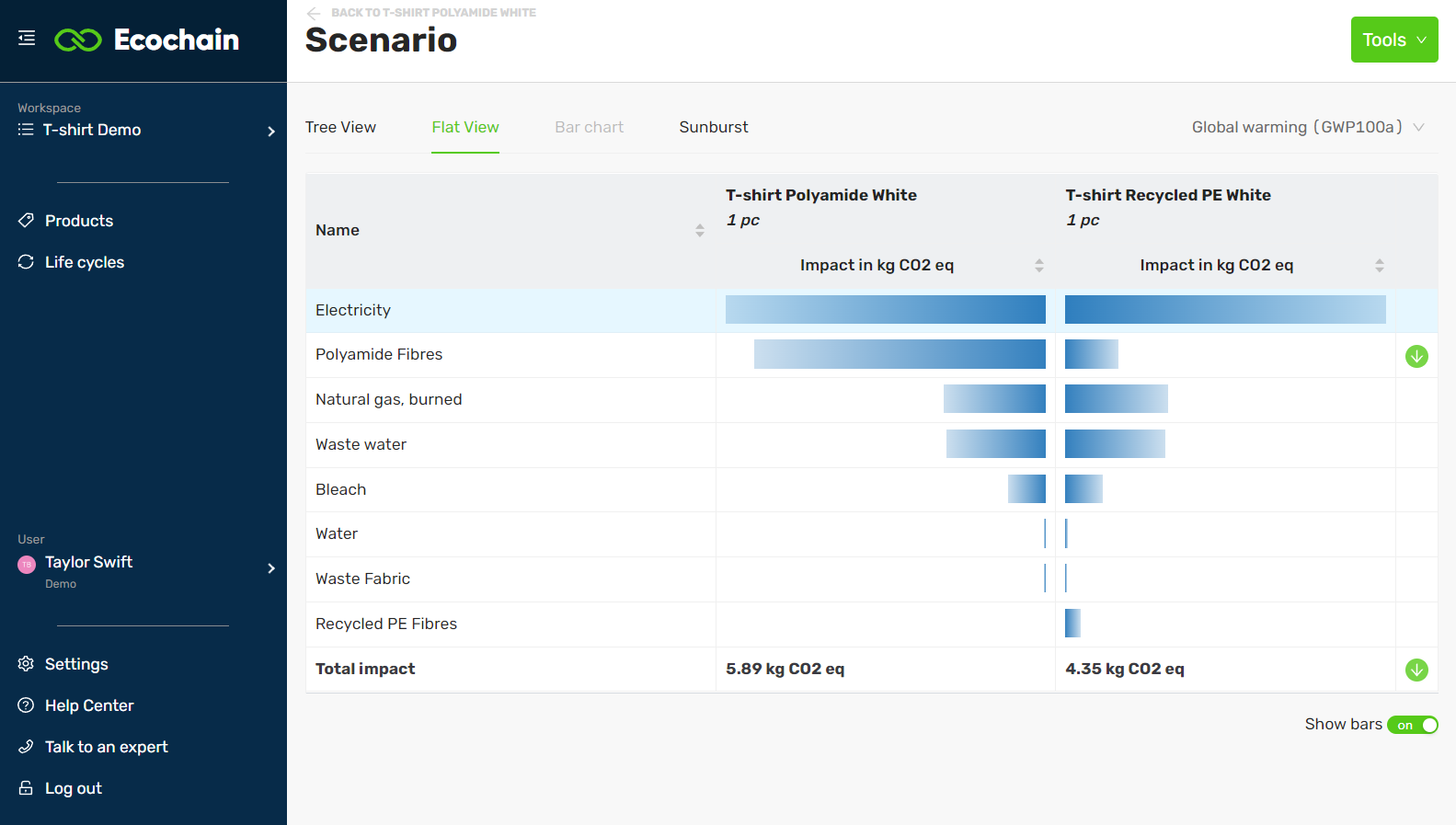This screenshot has width=1456, height=825.
Task: Switch to the Sunburst tab
Action: click(713, 127)
